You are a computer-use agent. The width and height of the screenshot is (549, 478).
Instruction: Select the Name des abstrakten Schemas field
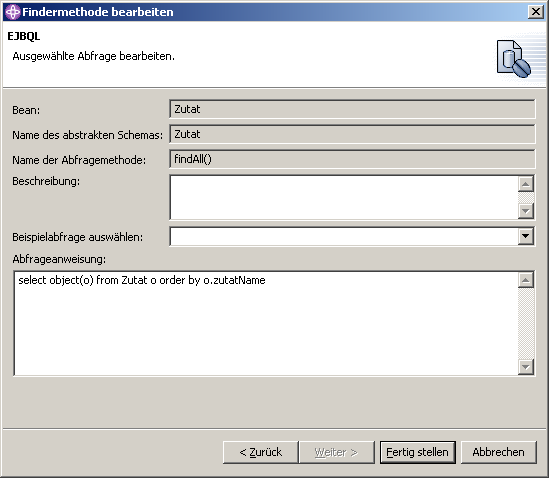(x=352, y=134)
